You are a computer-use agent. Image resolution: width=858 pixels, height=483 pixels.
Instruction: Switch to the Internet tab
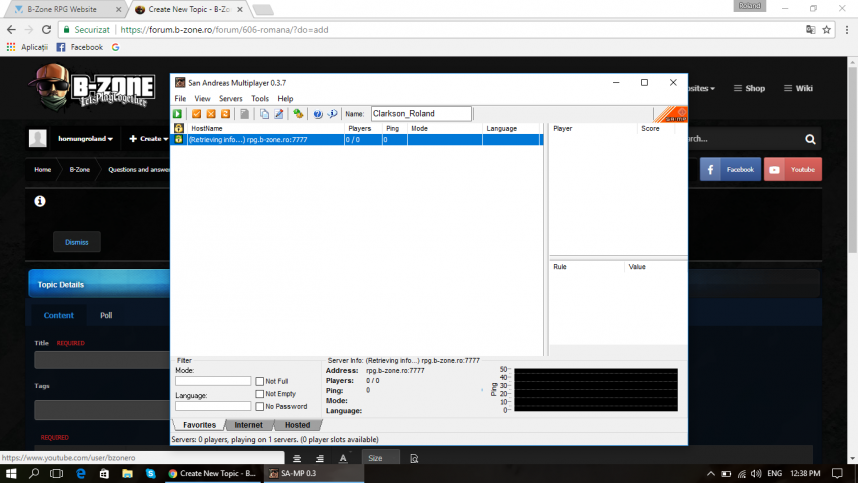[248, 425]
